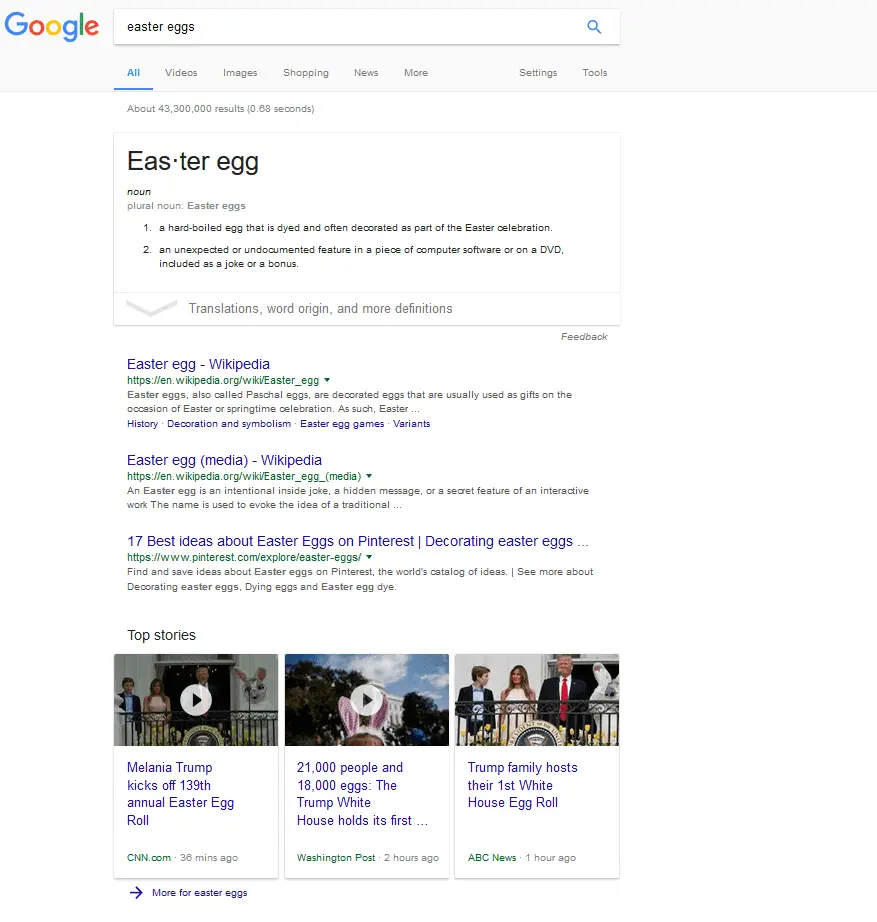
Task: Play the Washington Post story video
Action: tap(366, 700)
